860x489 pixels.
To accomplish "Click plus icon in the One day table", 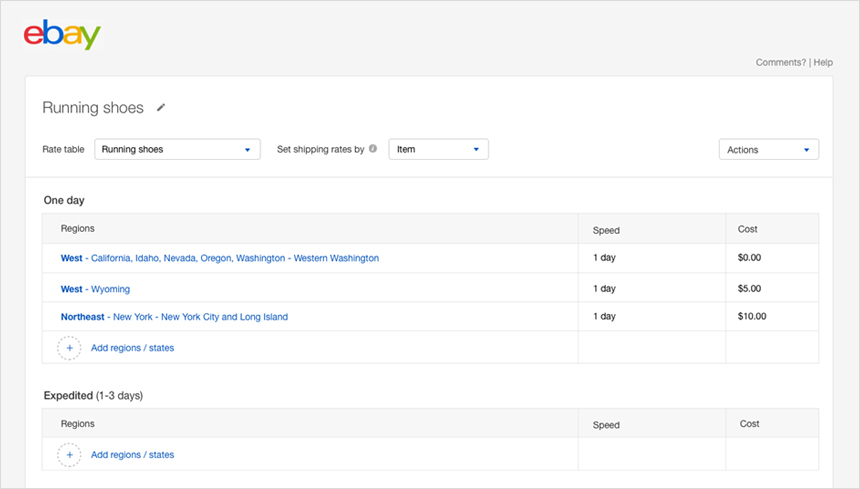I will (70, 348).
